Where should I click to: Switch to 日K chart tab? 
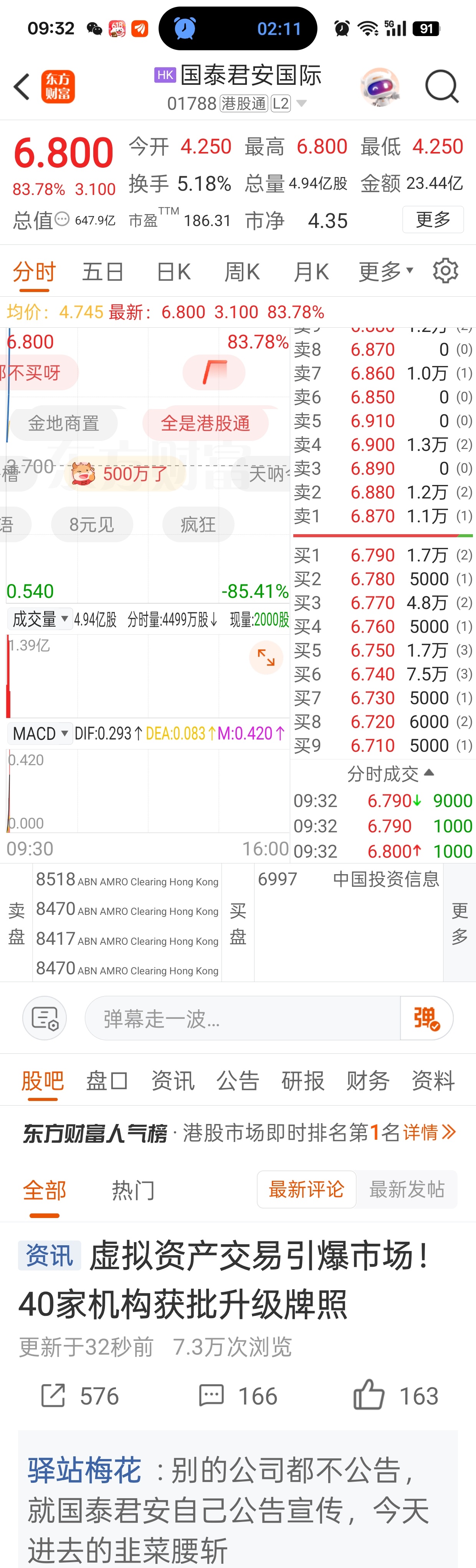[174, 271]
